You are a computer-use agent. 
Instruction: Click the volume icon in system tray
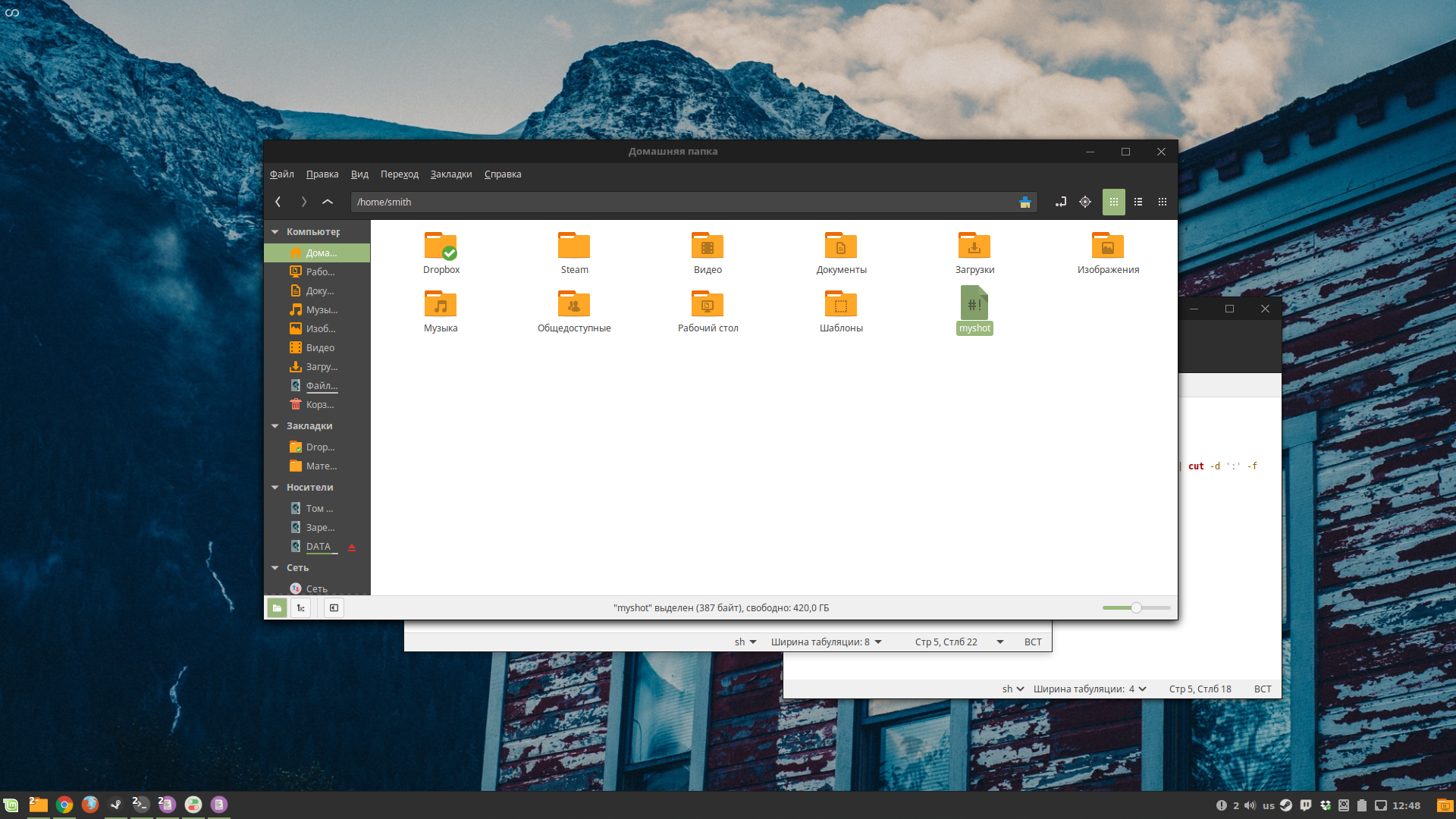point(1250,805)
